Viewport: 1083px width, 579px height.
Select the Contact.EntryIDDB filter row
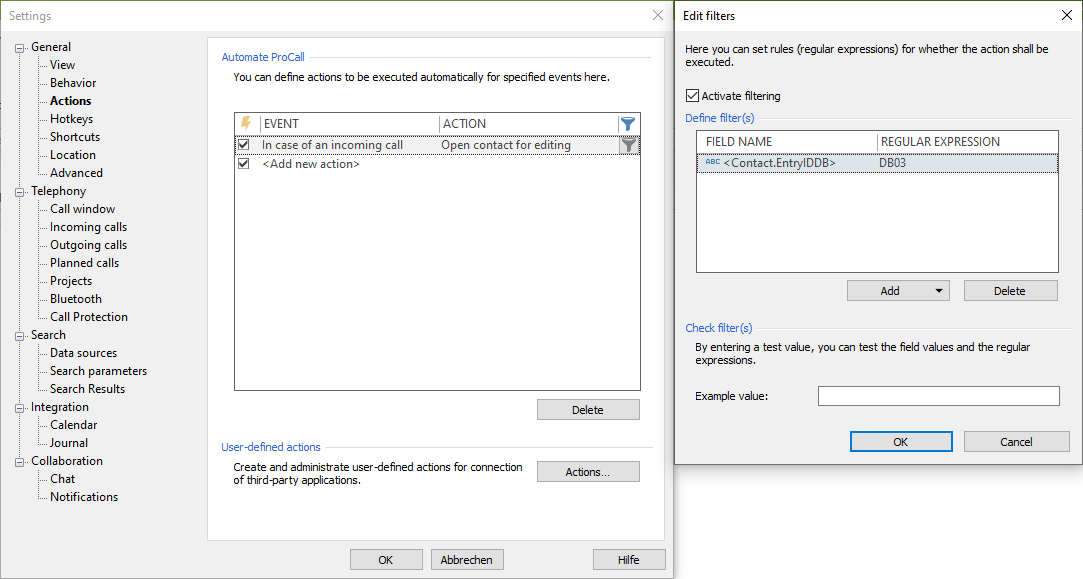click(876, 163)
